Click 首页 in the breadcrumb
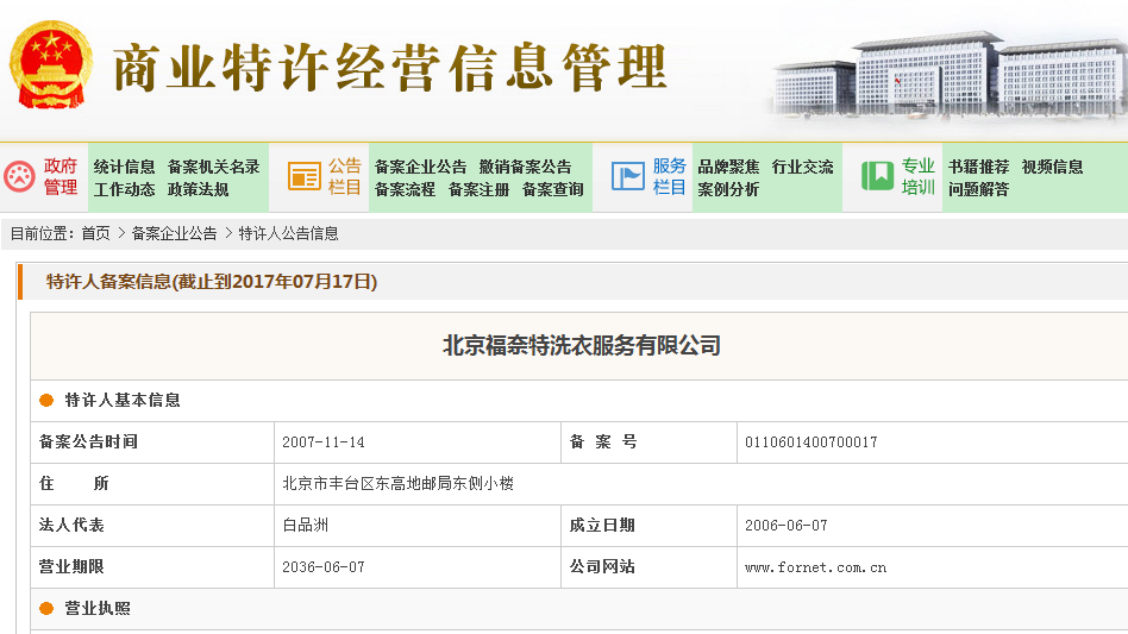Screen dimensions: 1128x634 (x=96, y=233)
